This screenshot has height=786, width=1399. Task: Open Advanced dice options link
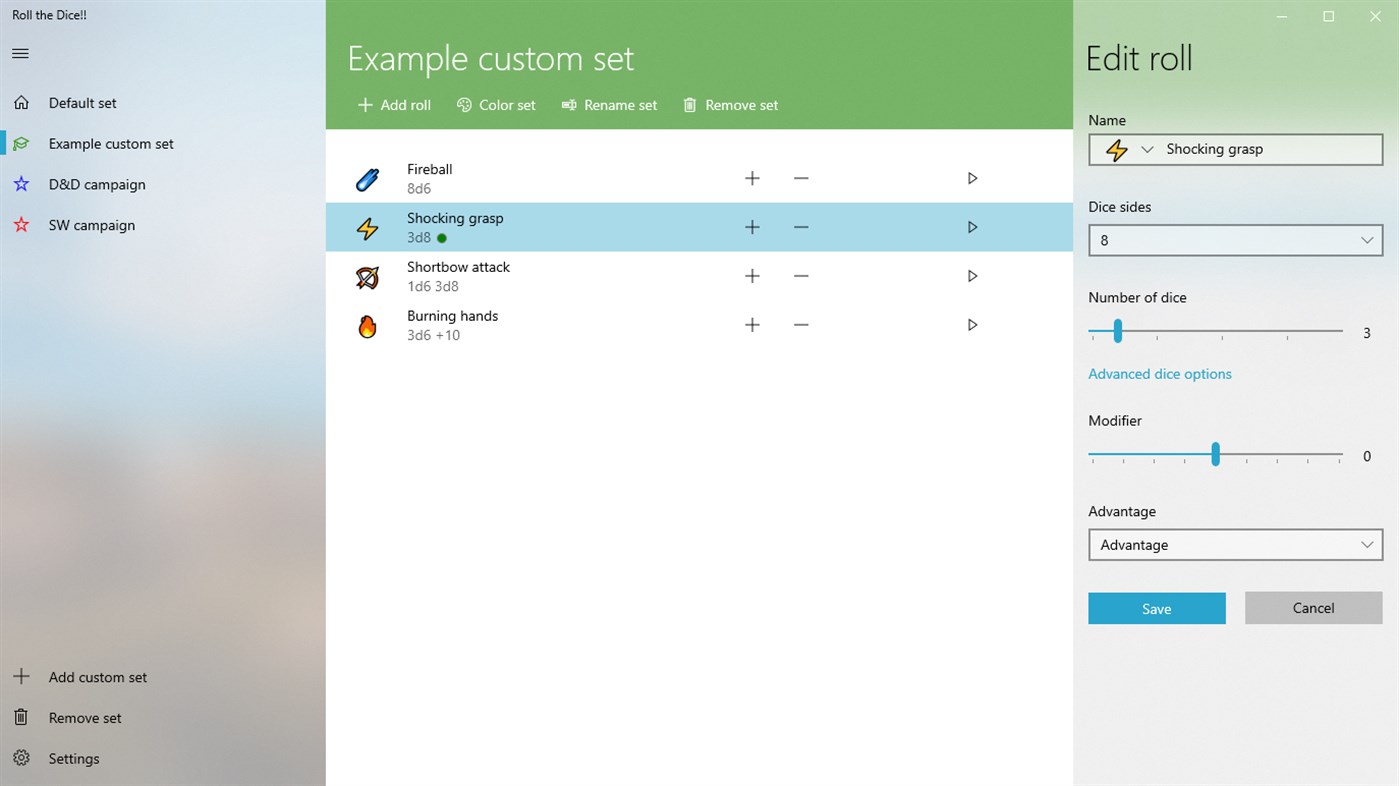[1159, 374]
